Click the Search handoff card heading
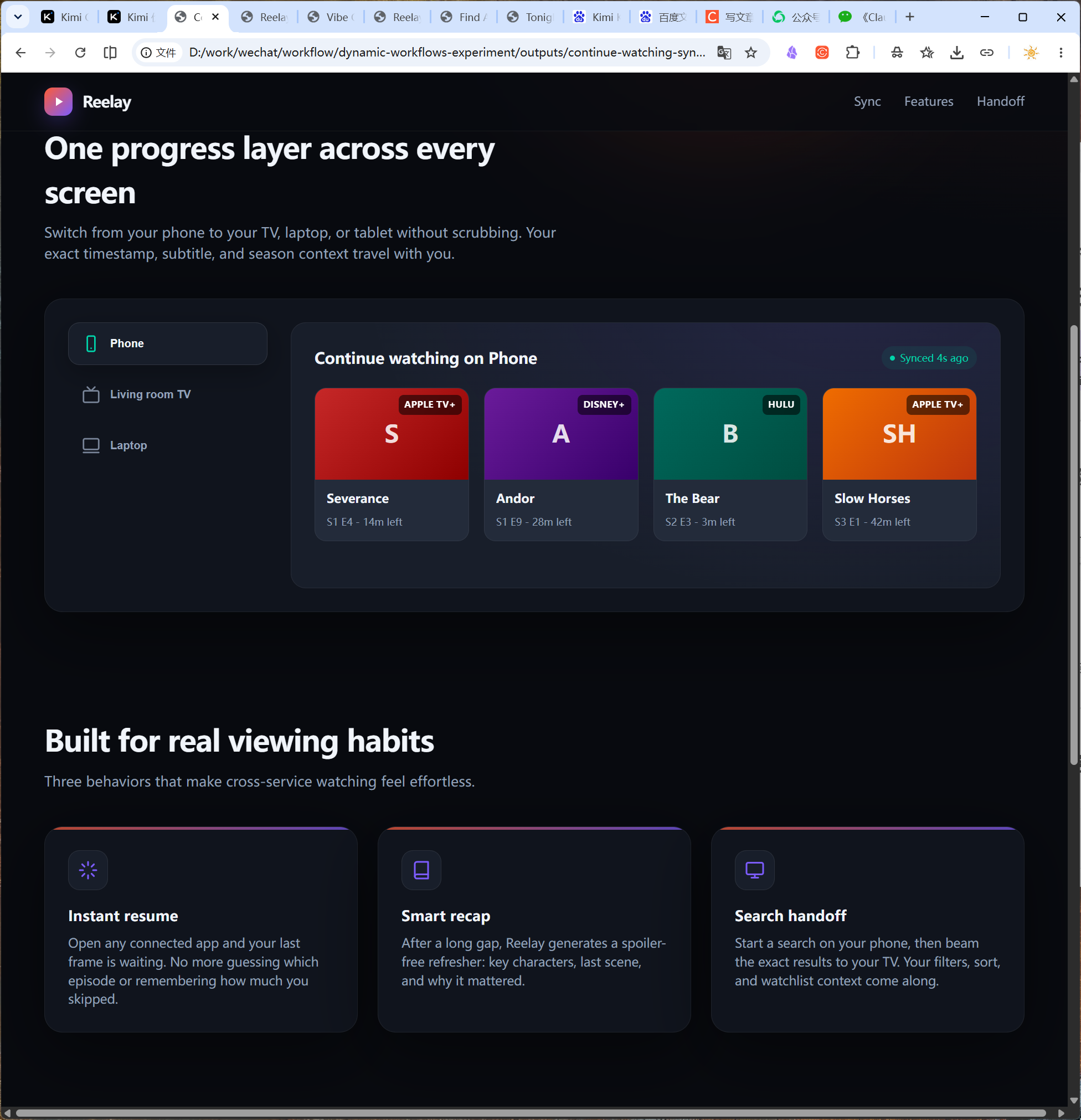This screenshot has height=1120, width=1081. click(x=790, y=916)
